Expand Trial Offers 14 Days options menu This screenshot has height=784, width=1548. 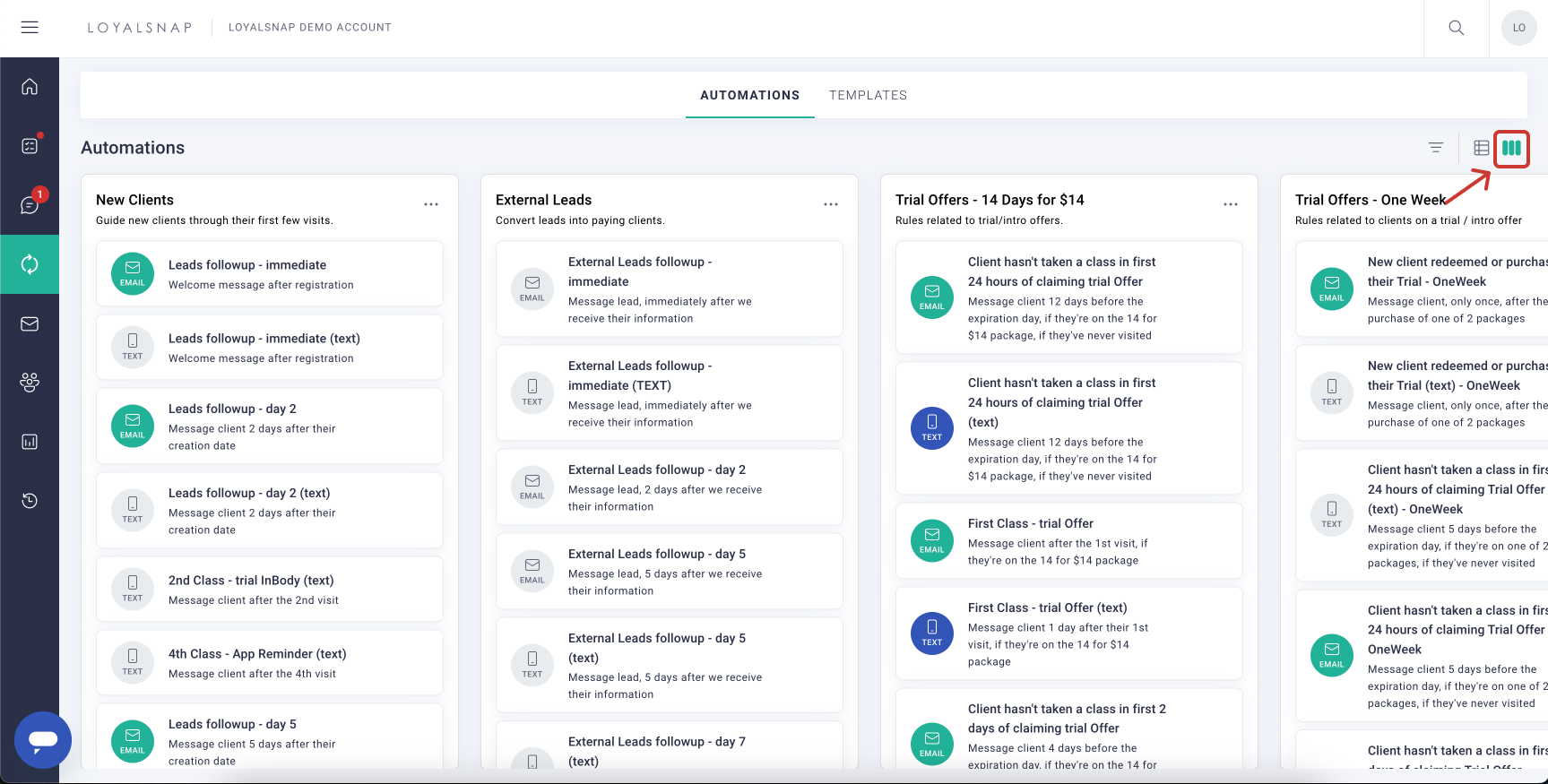[x=1231, y=204]
